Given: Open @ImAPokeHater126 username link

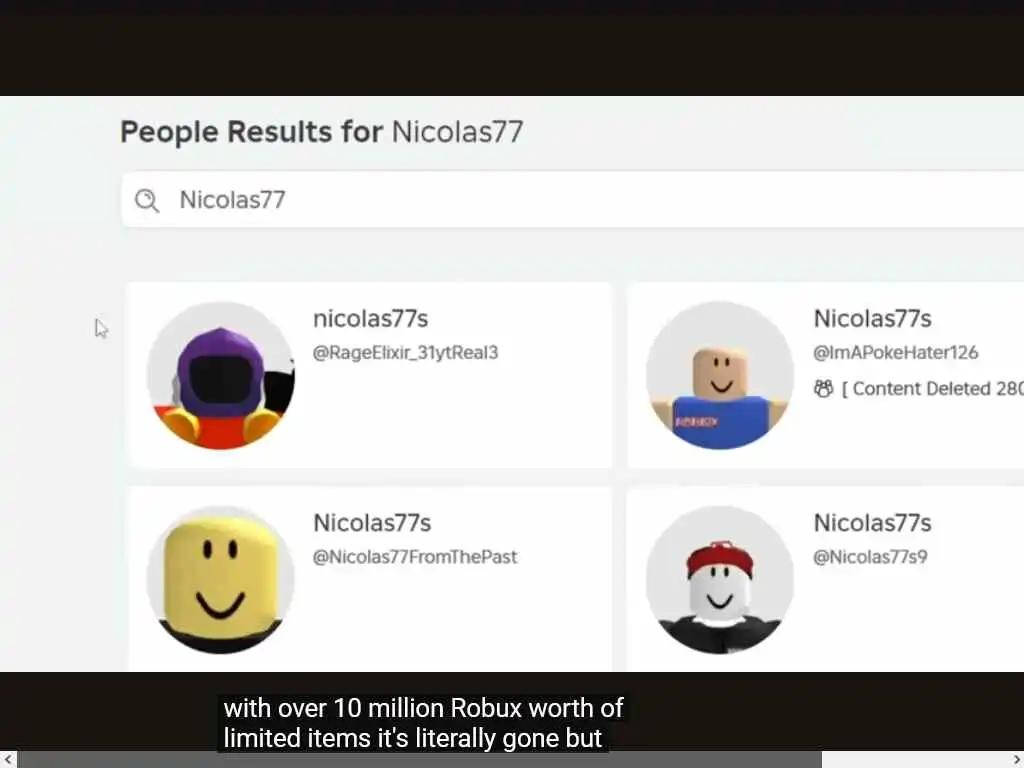Looking at the screenshot, I should (895, 353).
